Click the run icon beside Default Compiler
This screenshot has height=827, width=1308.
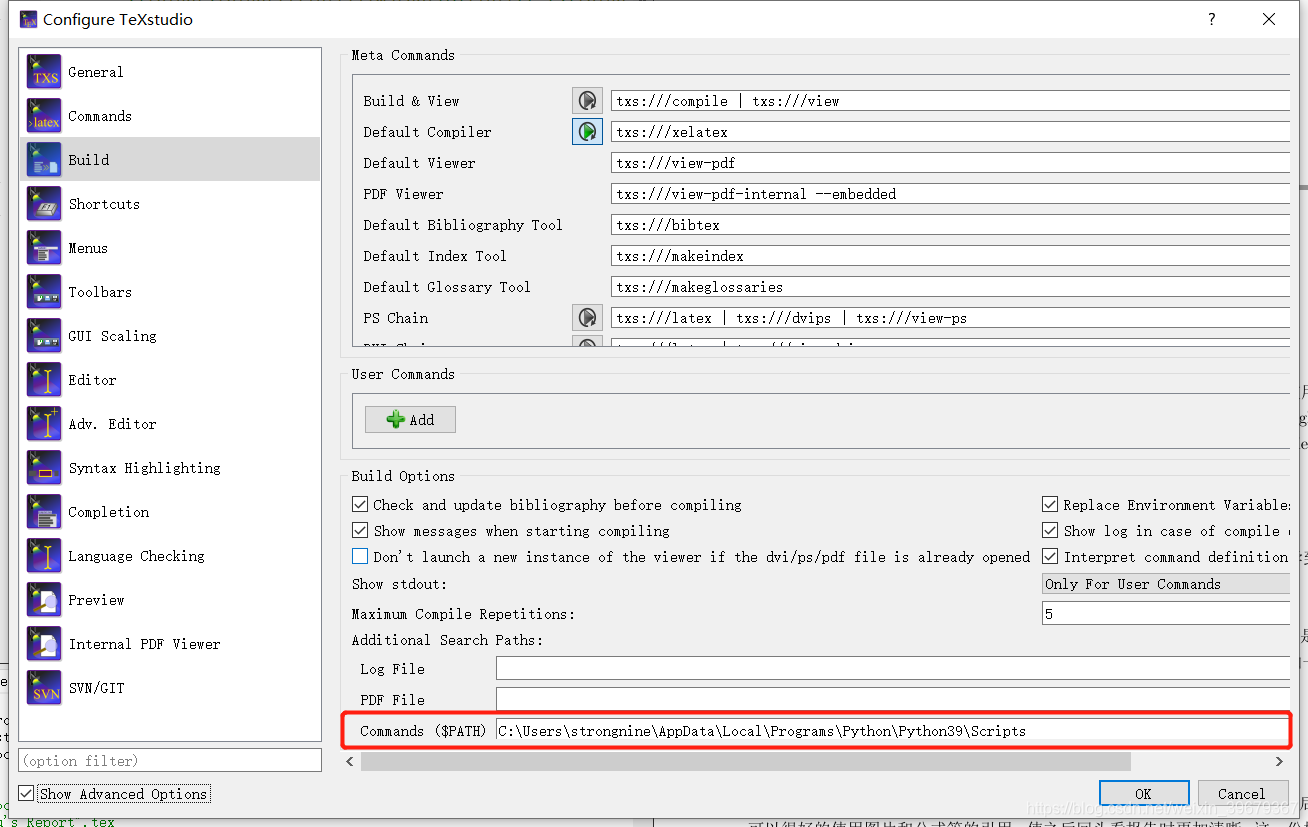pos(587,131)
